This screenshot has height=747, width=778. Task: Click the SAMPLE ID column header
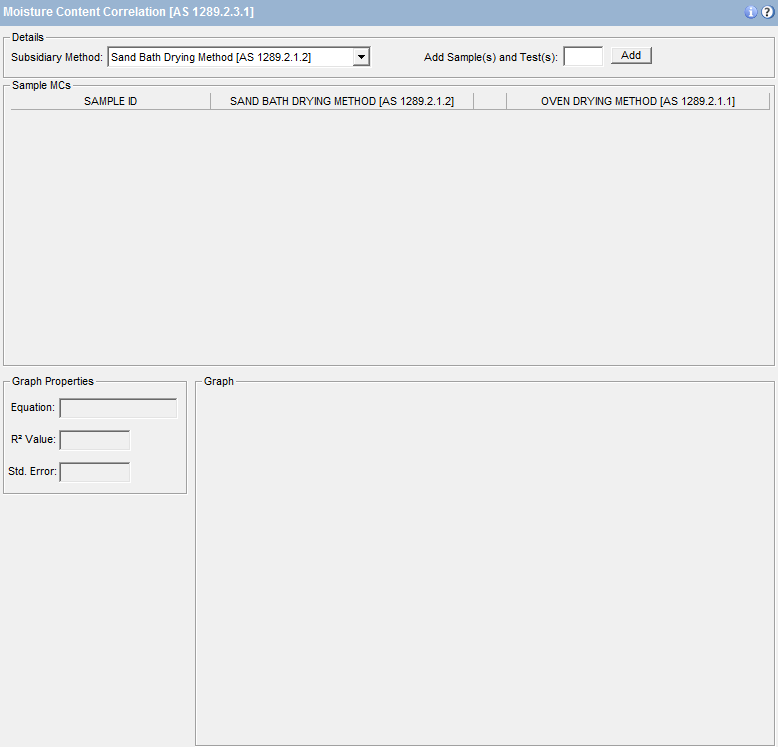tap(110, 101)
